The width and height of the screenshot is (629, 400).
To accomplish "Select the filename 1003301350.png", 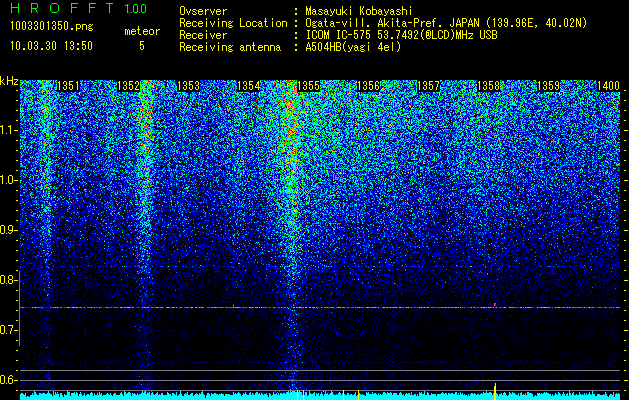I will coord(52,26).
